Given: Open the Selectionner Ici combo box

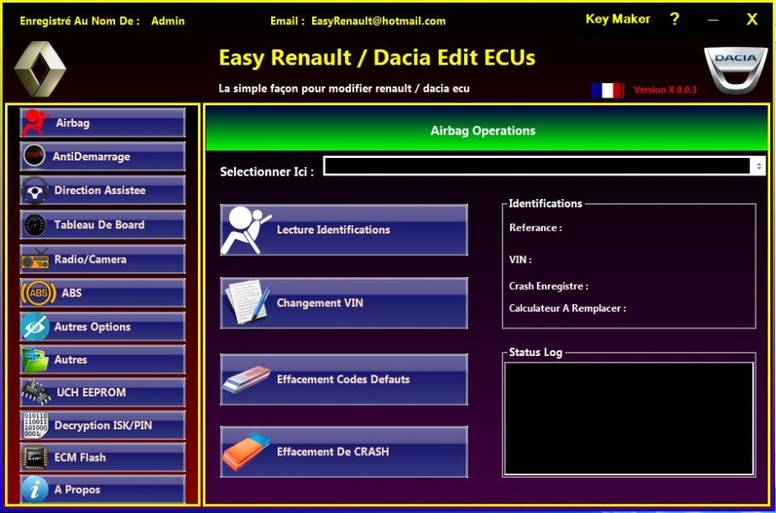Looking at the screenshot, I should (x=544, y=166).
